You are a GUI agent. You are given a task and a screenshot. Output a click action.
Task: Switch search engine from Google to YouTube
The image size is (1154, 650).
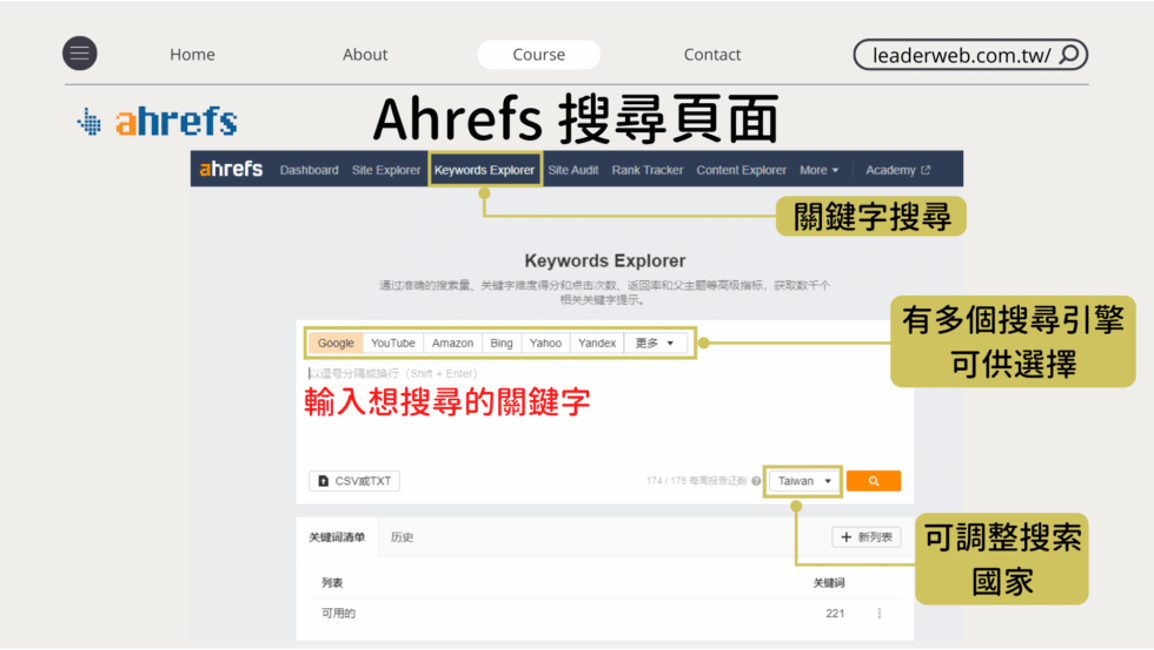click(392, 343)
